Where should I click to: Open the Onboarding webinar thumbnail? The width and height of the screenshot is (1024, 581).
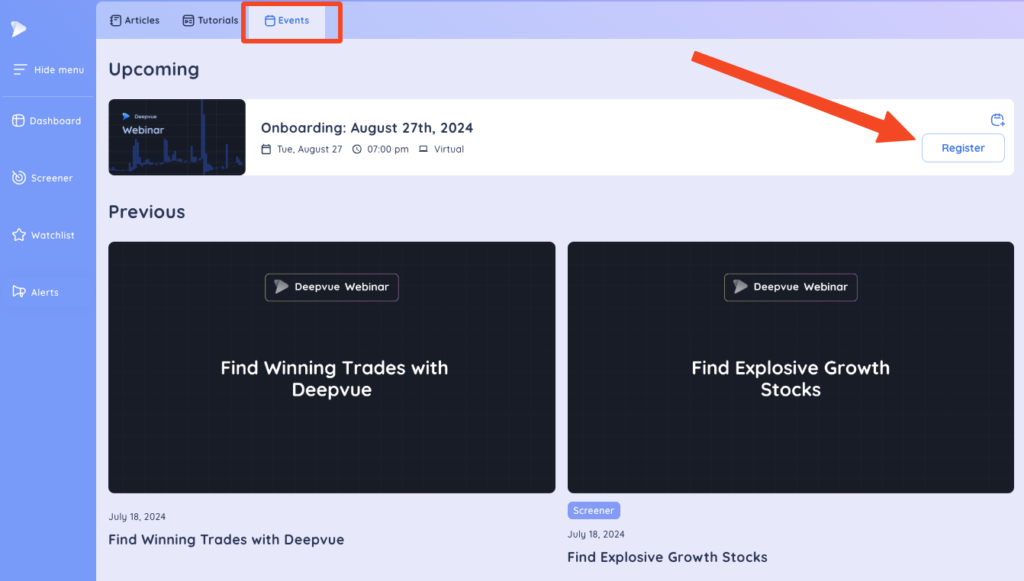[x=177, y=137]
